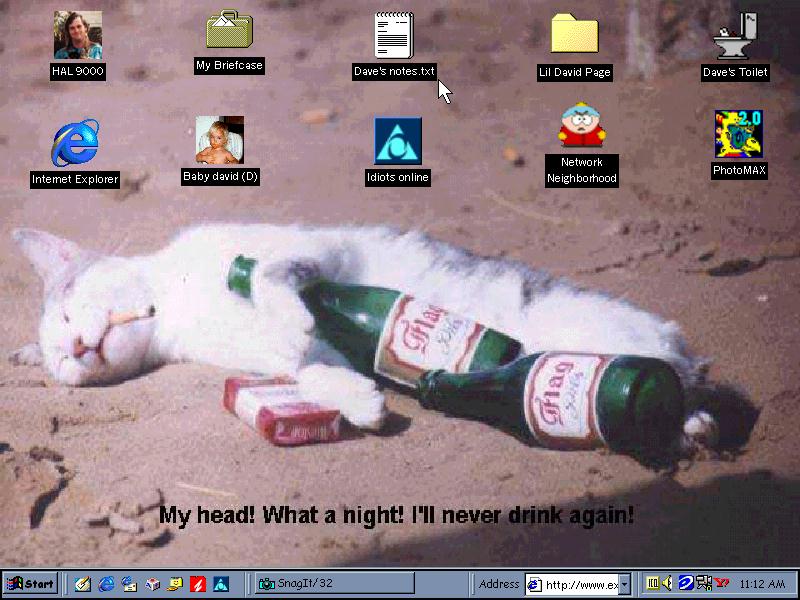Launch the Idiots online AOL shortcut
The image size is (800, 600).
click(397, 141)
